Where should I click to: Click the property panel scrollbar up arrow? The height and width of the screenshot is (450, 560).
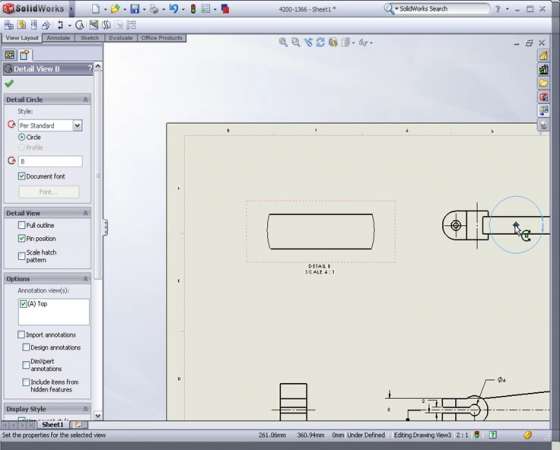(x=98, y=67)
